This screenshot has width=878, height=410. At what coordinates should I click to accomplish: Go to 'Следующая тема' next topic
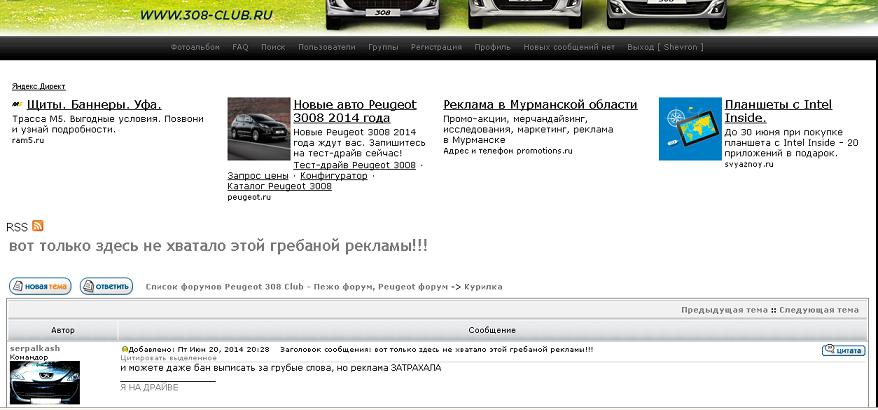(x=818, y=310)
